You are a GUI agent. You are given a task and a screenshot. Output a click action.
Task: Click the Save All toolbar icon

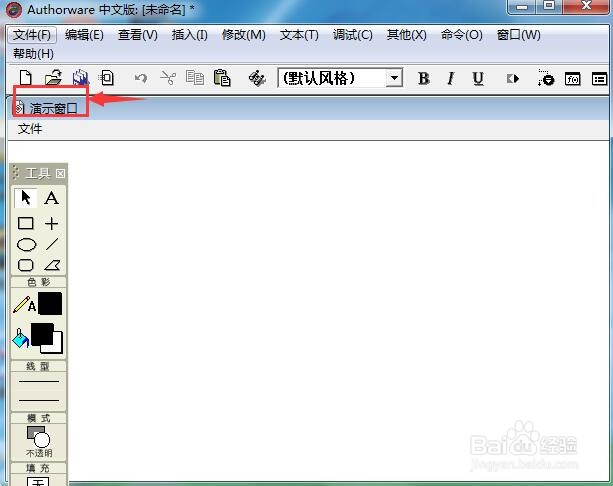pos(81,78)
